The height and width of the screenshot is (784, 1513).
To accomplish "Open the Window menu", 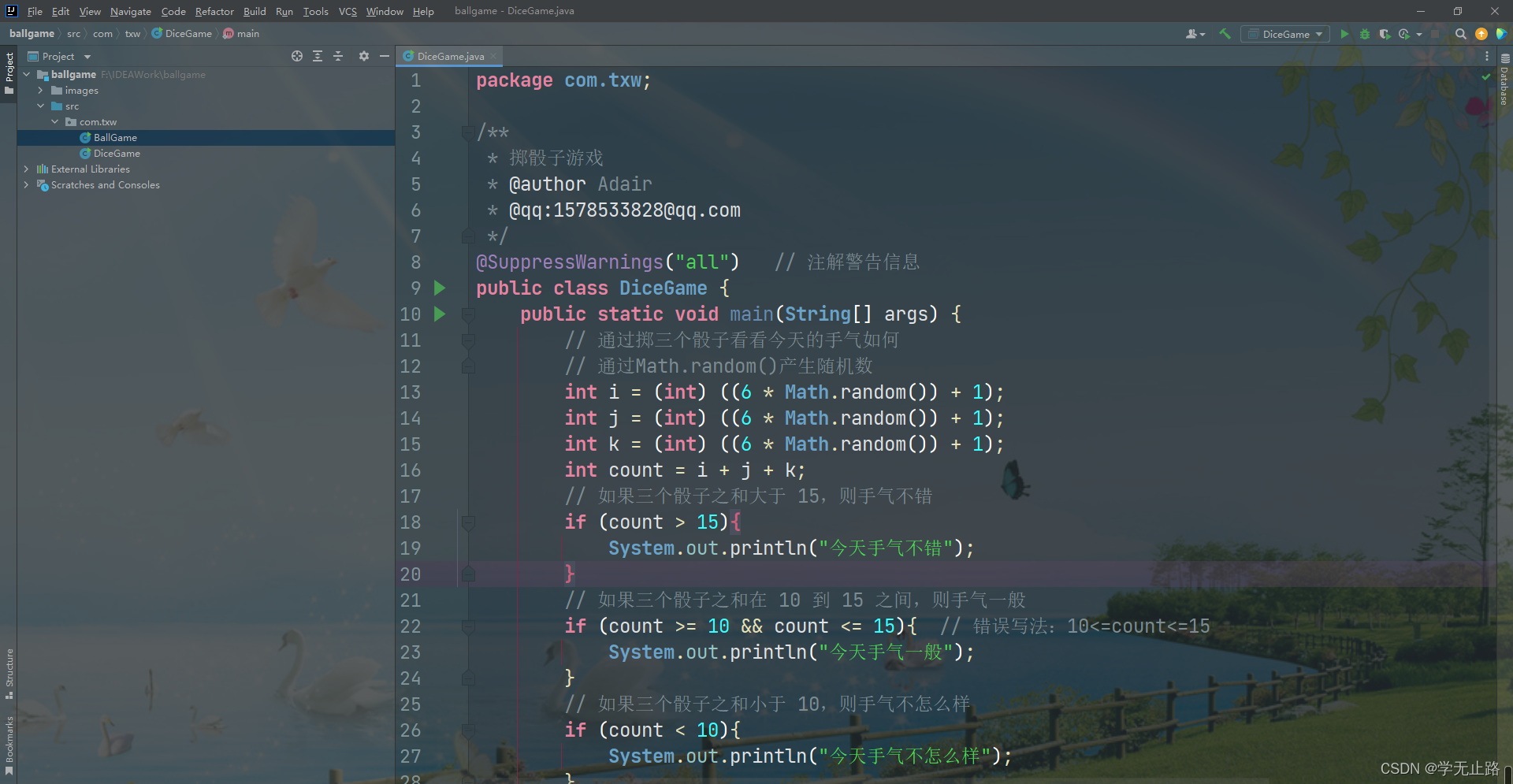I will coord(385,11).
